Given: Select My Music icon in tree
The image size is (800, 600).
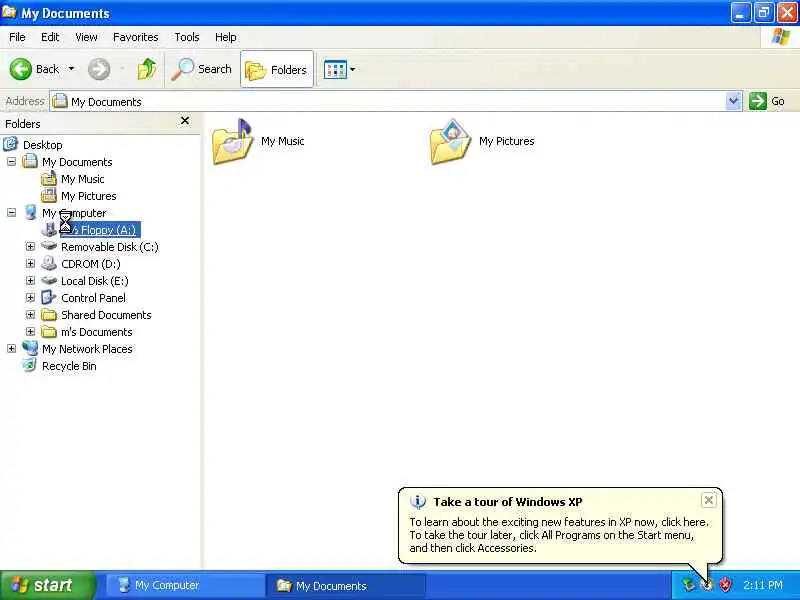Looking at the screenshot, I should [x=49, y=179].
